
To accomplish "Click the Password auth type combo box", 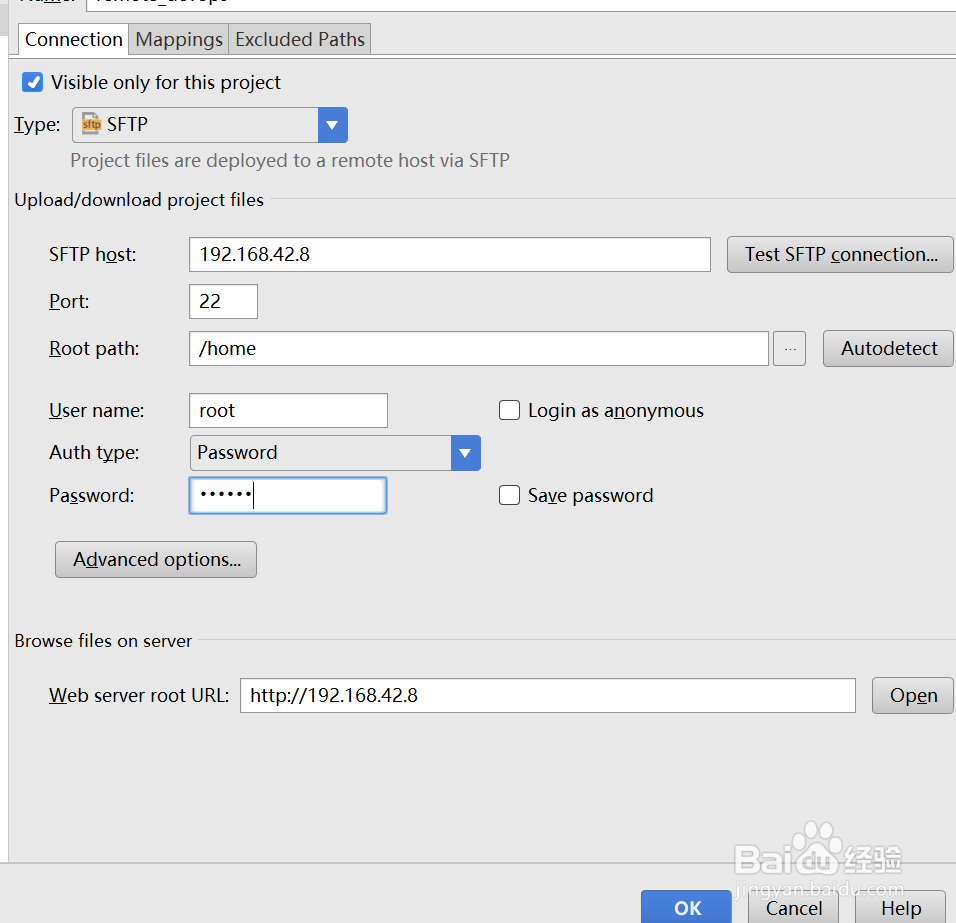I will (320, 453).
